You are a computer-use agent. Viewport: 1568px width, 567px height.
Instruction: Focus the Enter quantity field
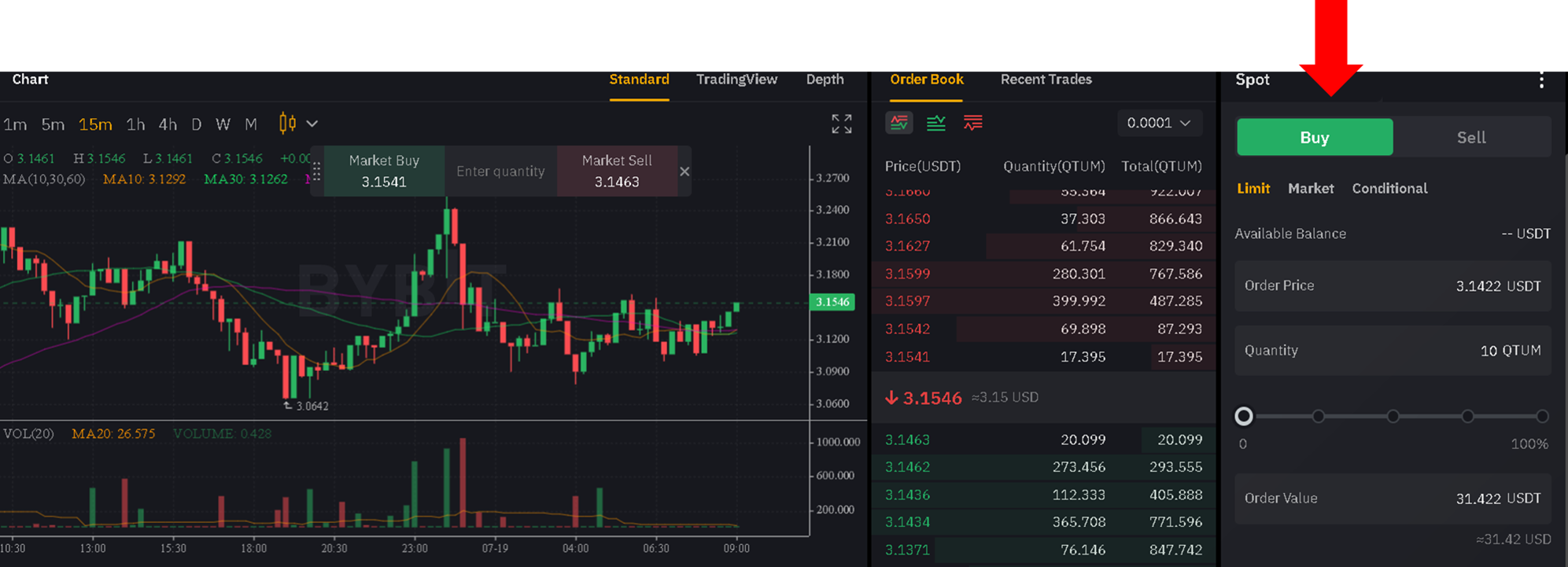coord(500,171)
